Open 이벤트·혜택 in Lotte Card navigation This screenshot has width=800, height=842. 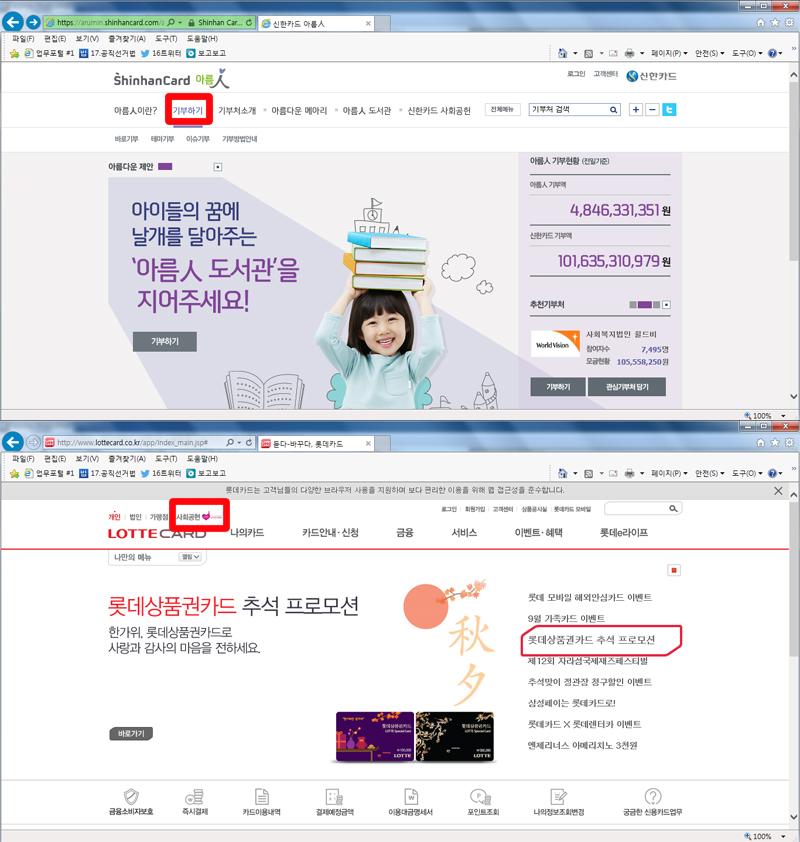[x=539, y=533]
